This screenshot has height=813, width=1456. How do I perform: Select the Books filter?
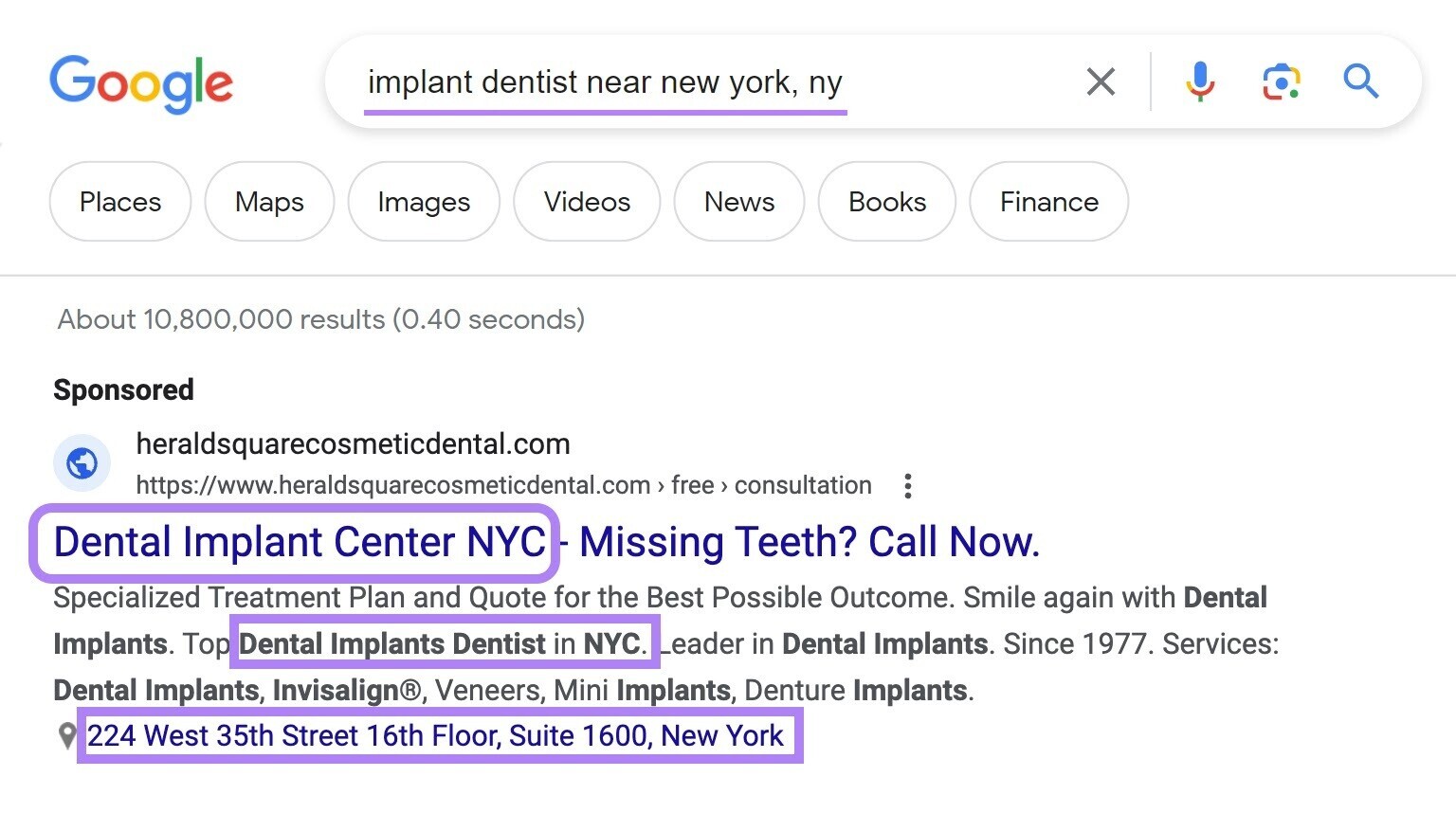coord(887,202)
